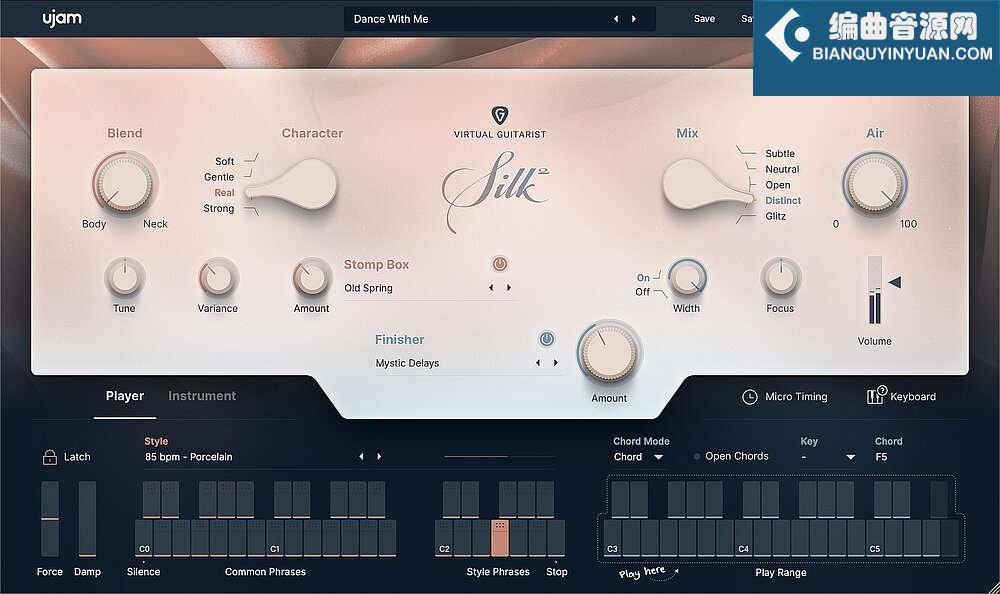Set Character to Soft
Screen dimensions: 1000x594
tap(224, 161)
